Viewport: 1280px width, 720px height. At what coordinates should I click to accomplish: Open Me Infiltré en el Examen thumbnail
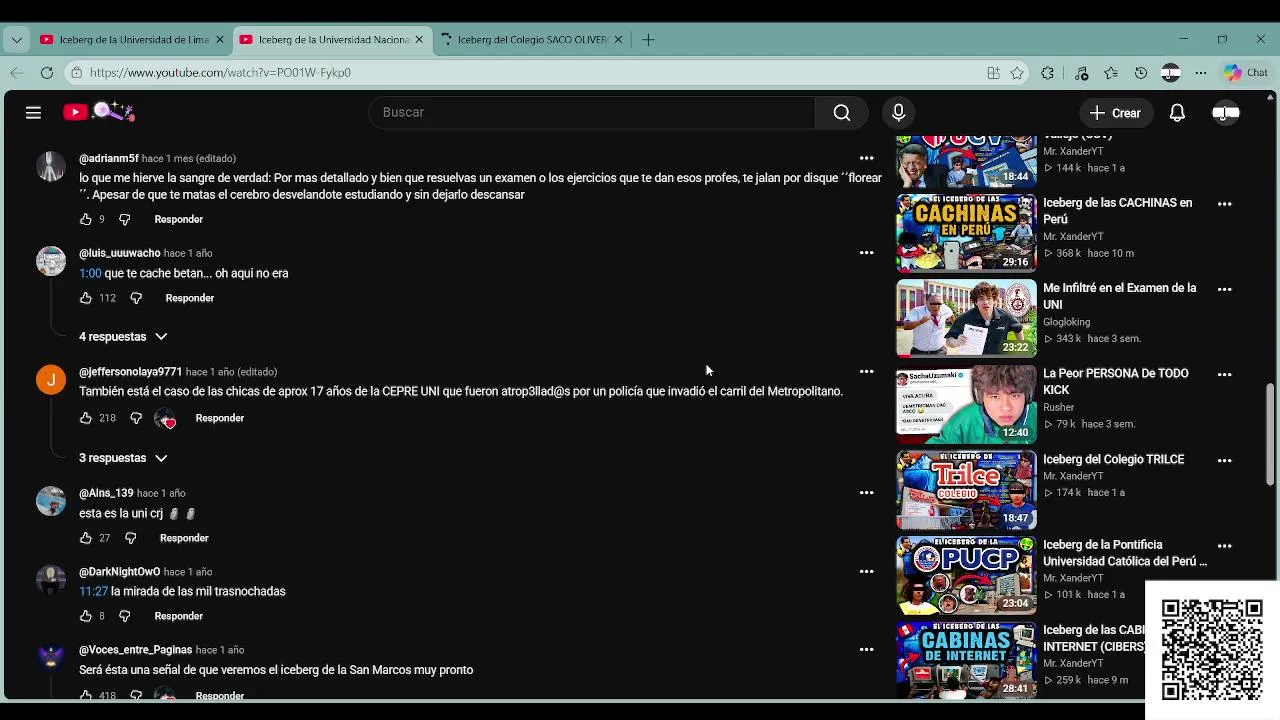(x=966, y=319)
